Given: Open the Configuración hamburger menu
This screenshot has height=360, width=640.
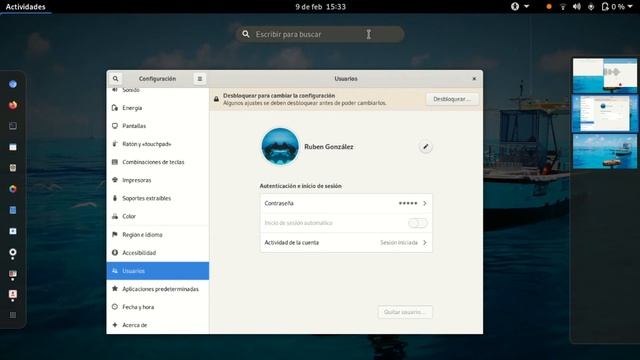Looking at the screenshot, I should (x=200, y=79).
